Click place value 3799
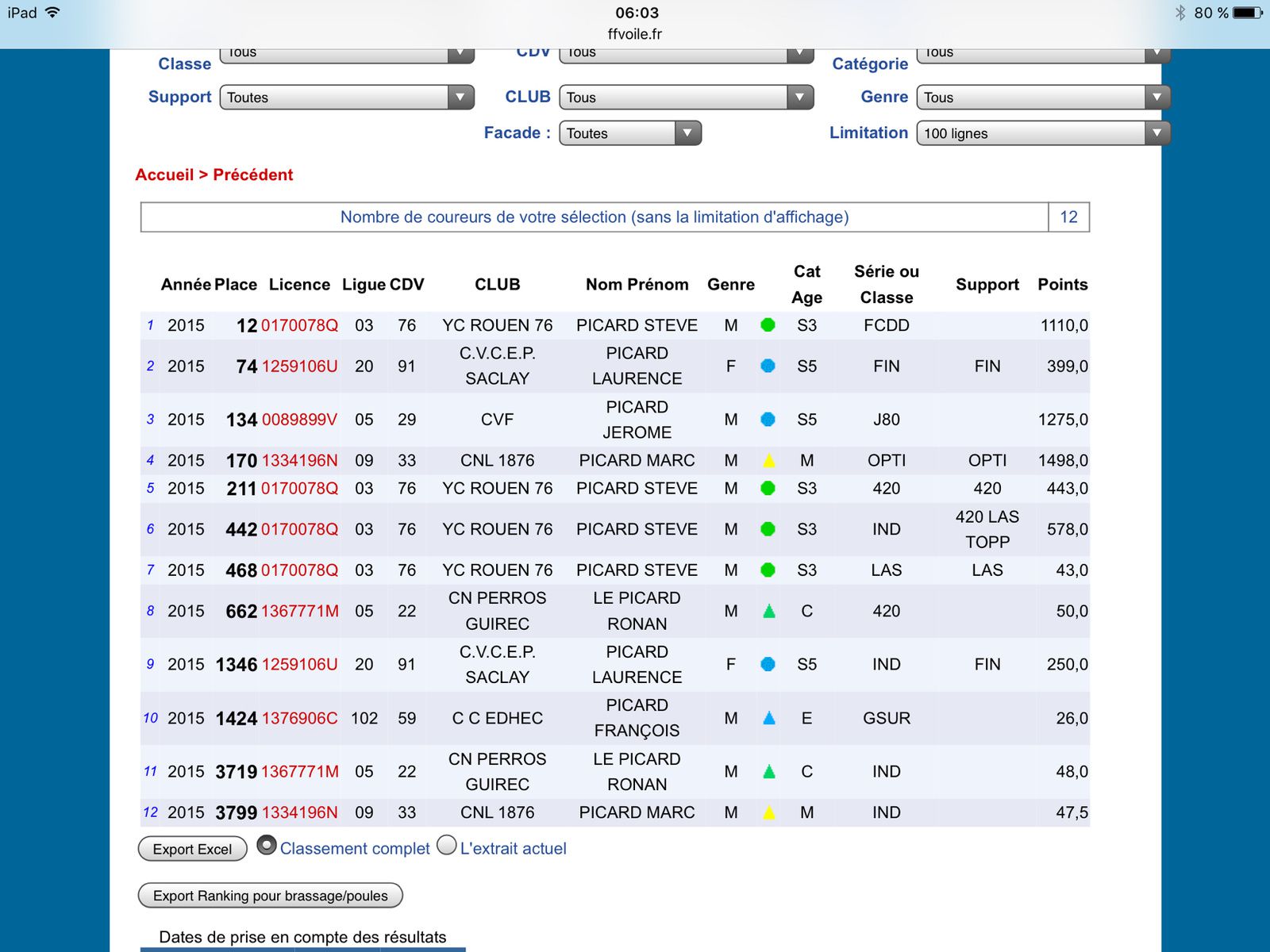This screenshot has height=952, width=1270. [x=236, y=812]
